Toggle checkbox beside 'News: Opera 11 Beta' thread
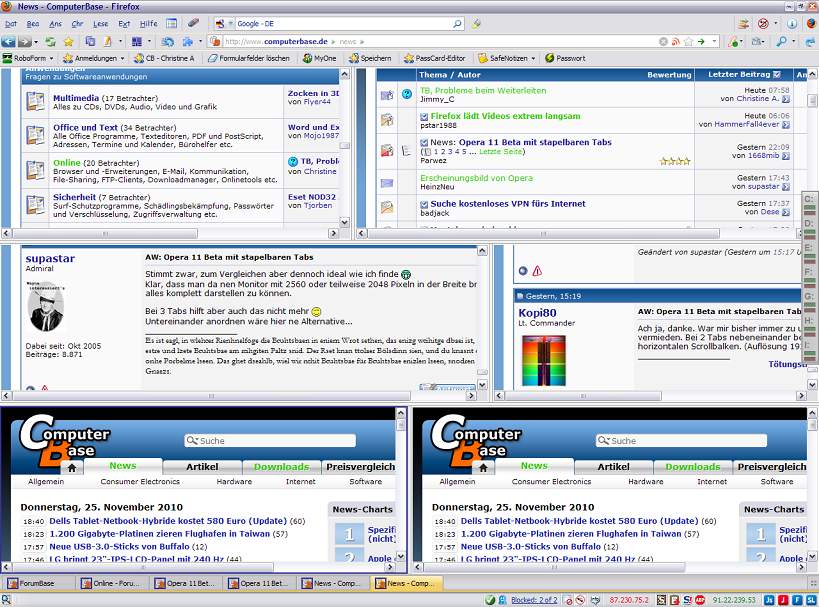 pos(425,142)
